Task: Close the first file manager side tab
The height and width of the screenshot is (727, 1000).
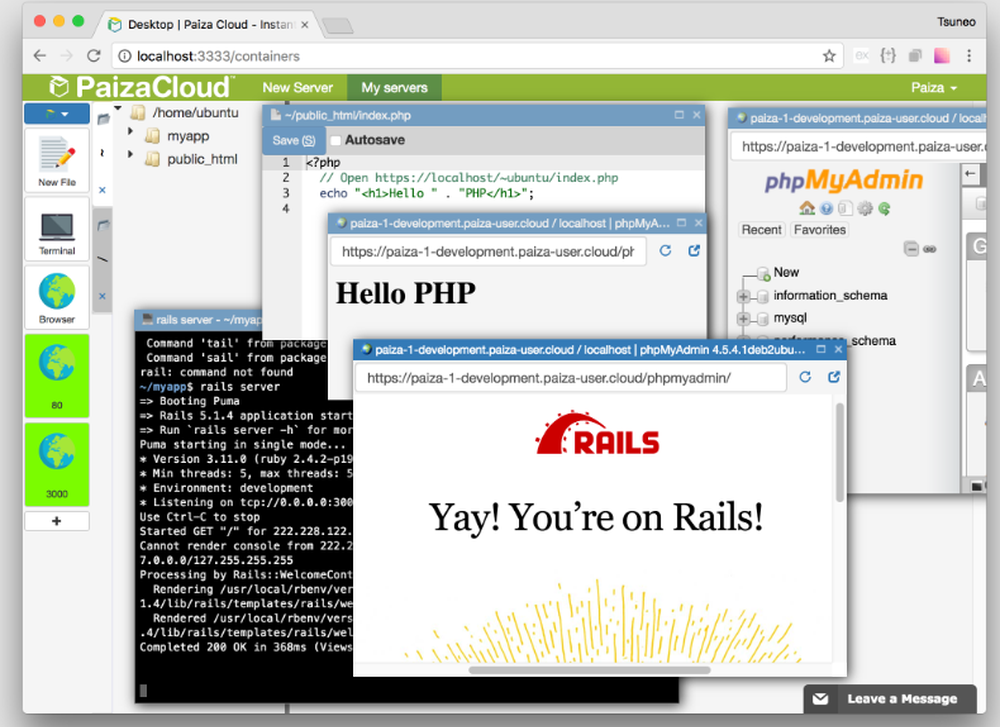Action: (x=102, y=190)
